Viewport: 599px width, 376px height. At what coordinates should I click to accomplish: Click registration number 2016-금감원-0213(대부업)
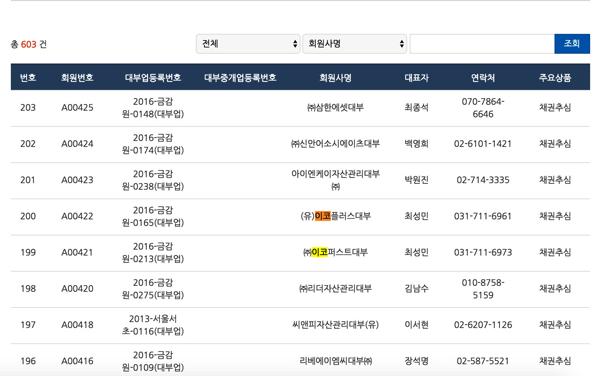coord(153,253)
